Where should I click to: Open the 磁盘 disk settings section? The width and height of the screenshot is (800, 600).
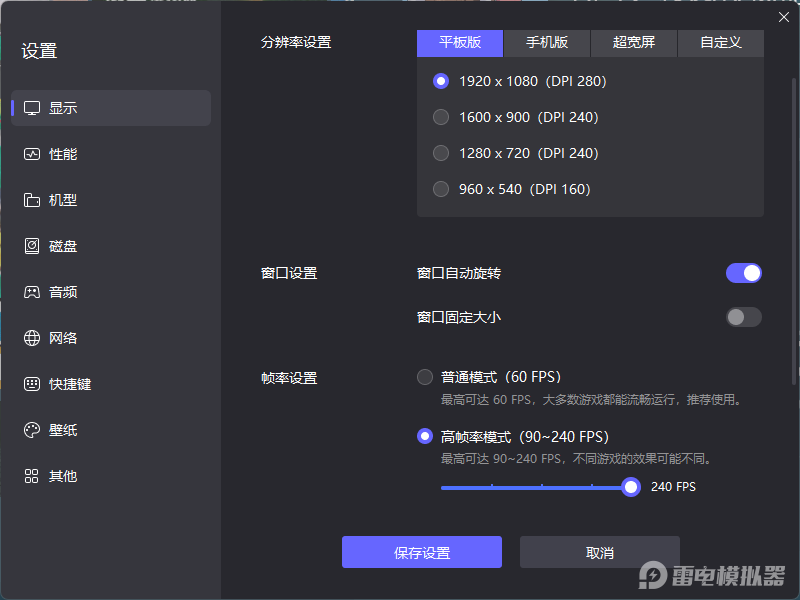[62, 246]
